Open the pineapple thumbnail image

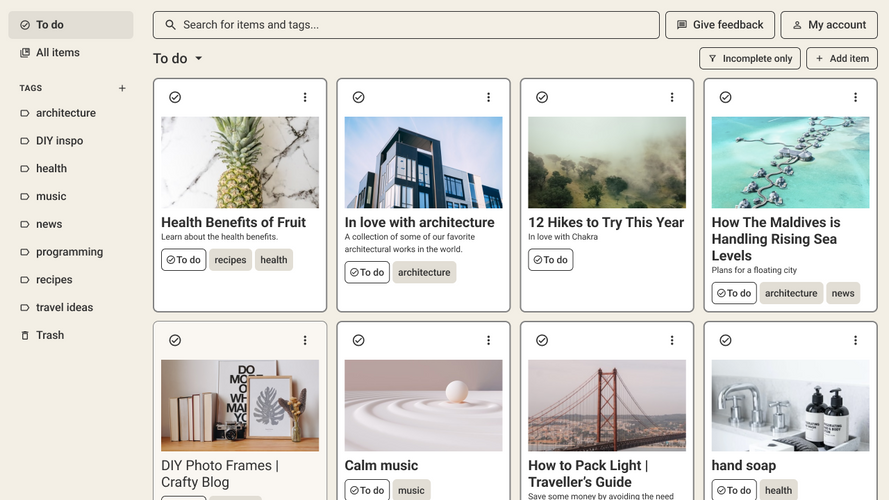[240, 163]
